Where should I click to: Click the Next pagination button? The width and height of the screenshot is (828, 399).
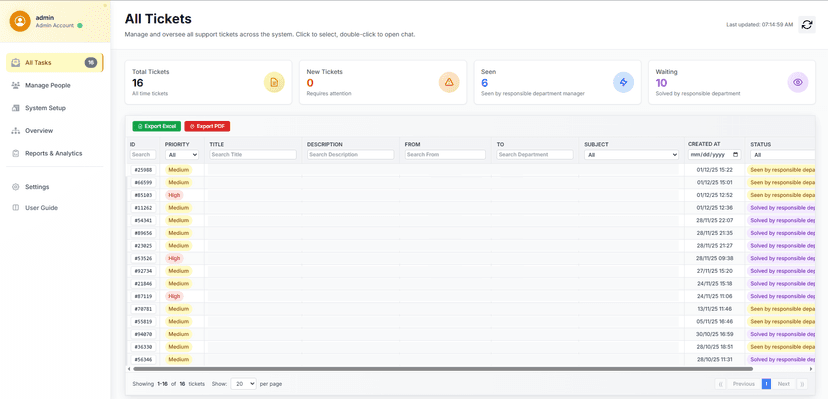(784, 384)
